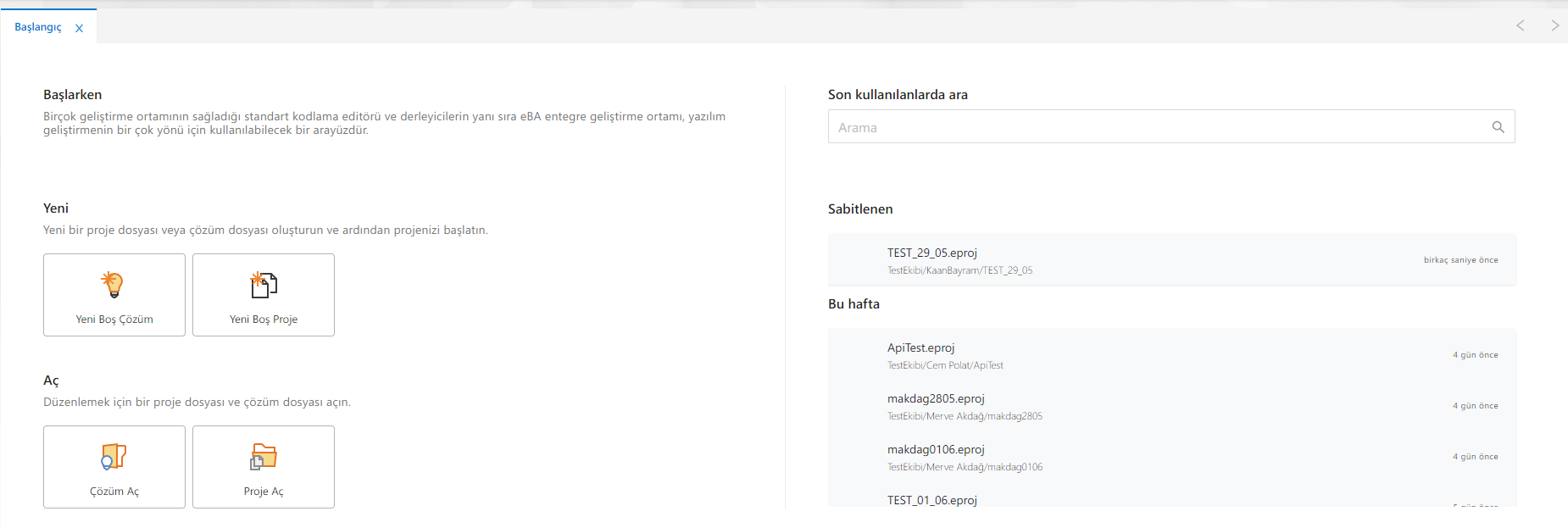1568x528 pixels.
Task: Click 'Son kullanılanlarda ara' heading
Action: click(x=898, y=95)
